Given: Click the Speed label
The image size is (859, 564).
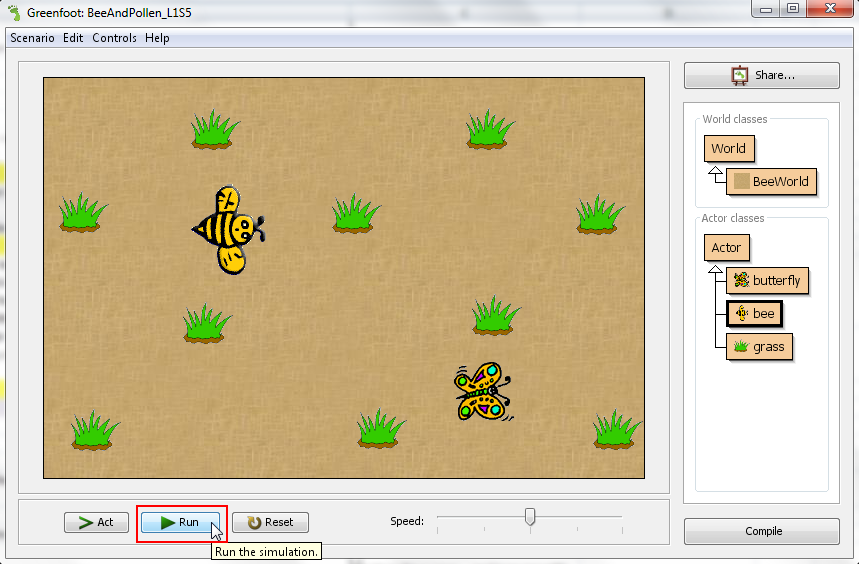Looking at the screenshot, I should pyautogui.click(x=407, y=521).
